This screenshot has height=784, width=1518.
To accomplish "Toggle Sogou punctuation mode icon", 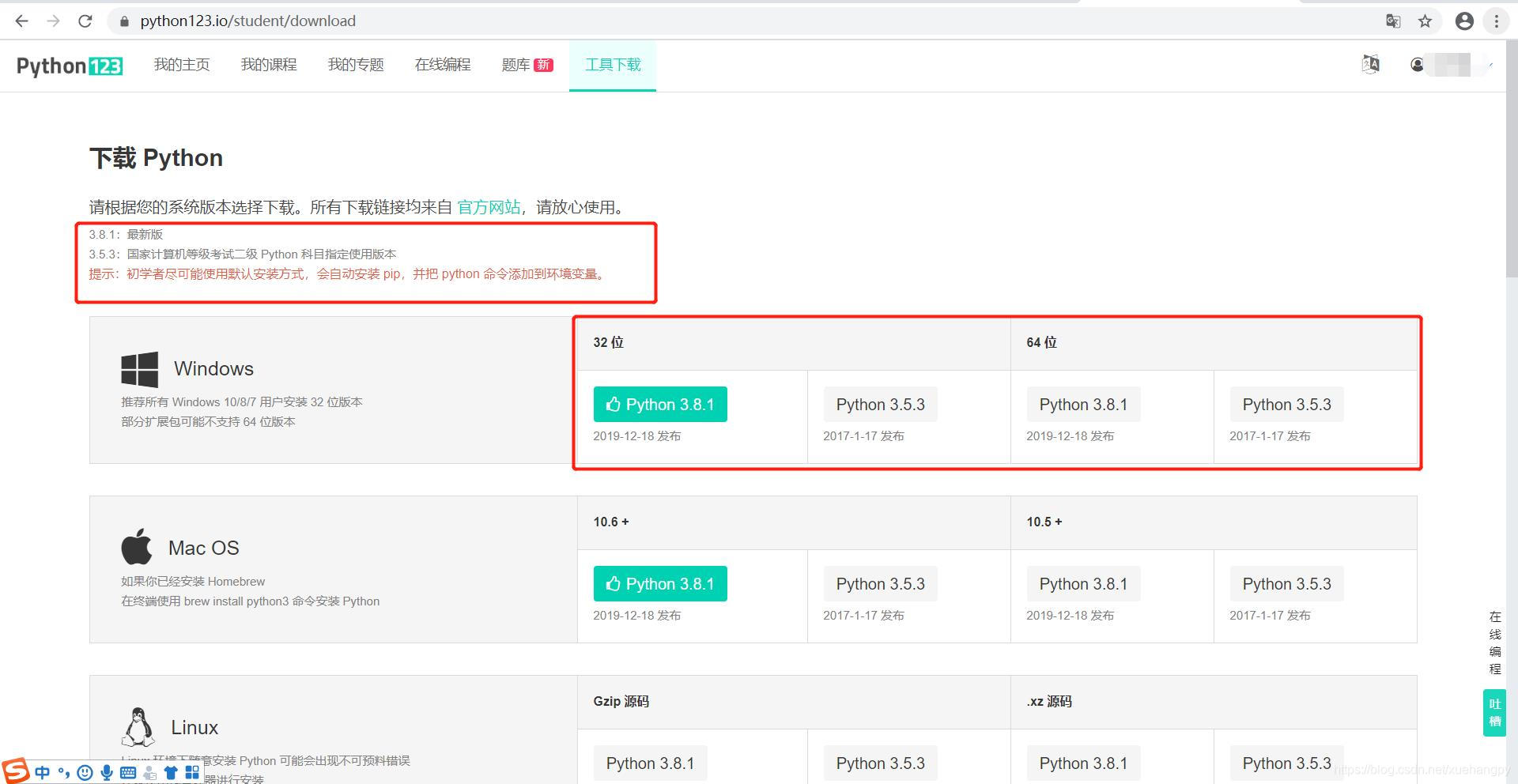I will 64,773.
